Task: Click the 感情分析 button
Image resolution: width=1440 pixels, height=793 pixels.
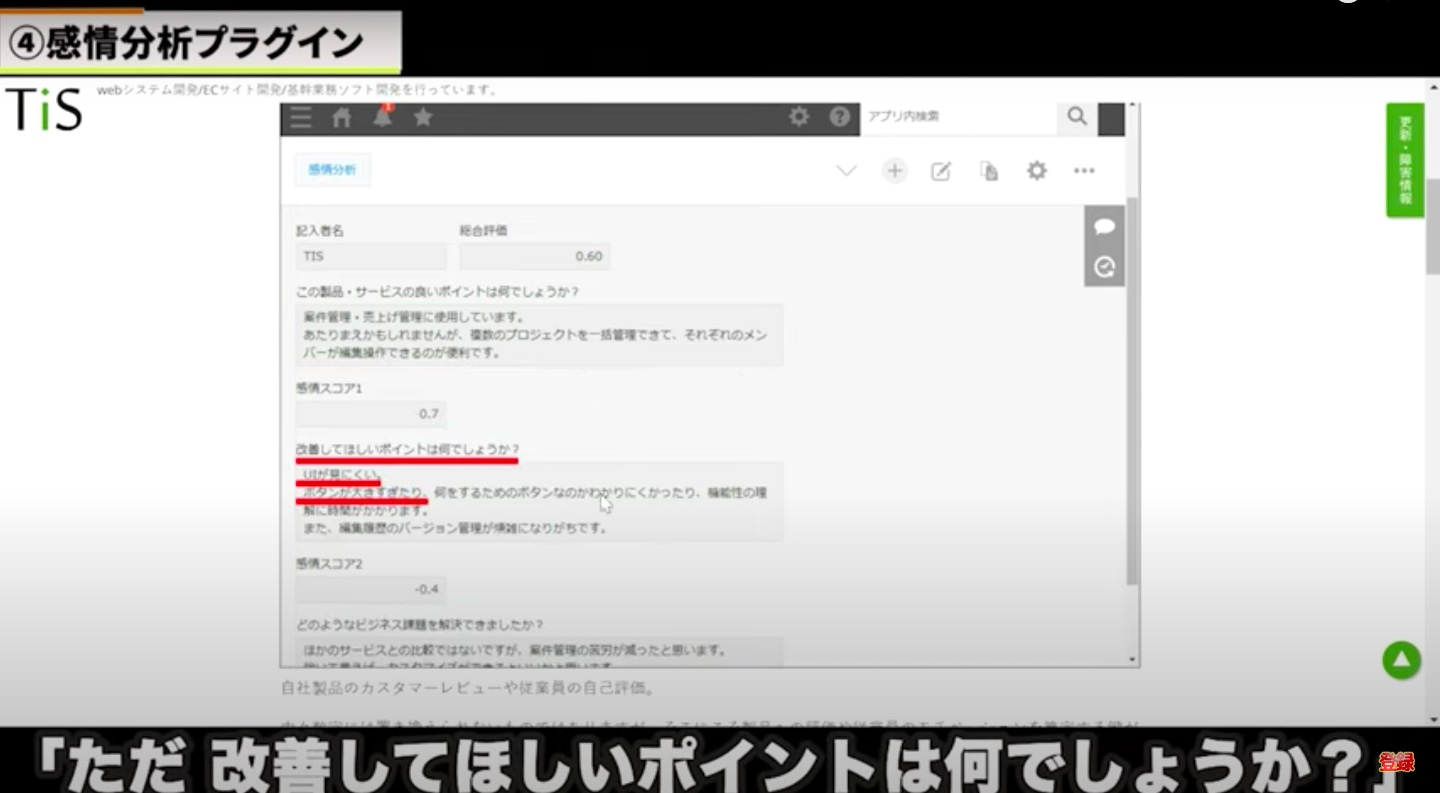Action: tap(332, 170)
